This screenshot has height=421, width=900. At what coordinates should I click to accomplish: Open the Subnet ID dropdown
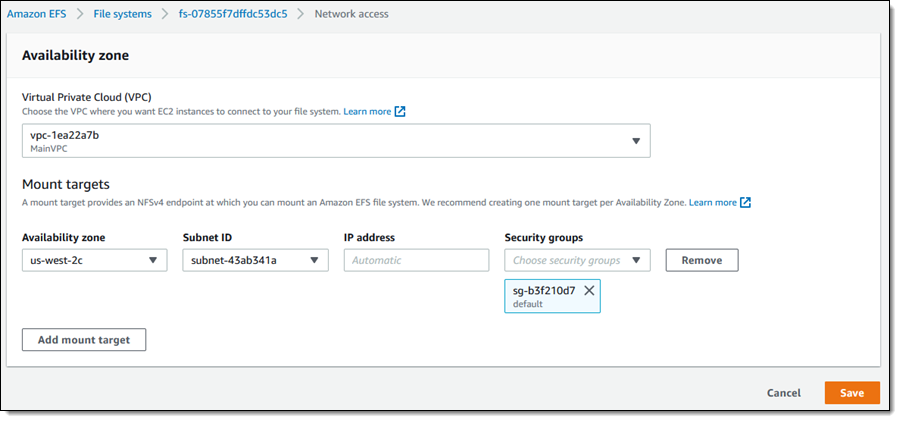click(x=255, y=261)
